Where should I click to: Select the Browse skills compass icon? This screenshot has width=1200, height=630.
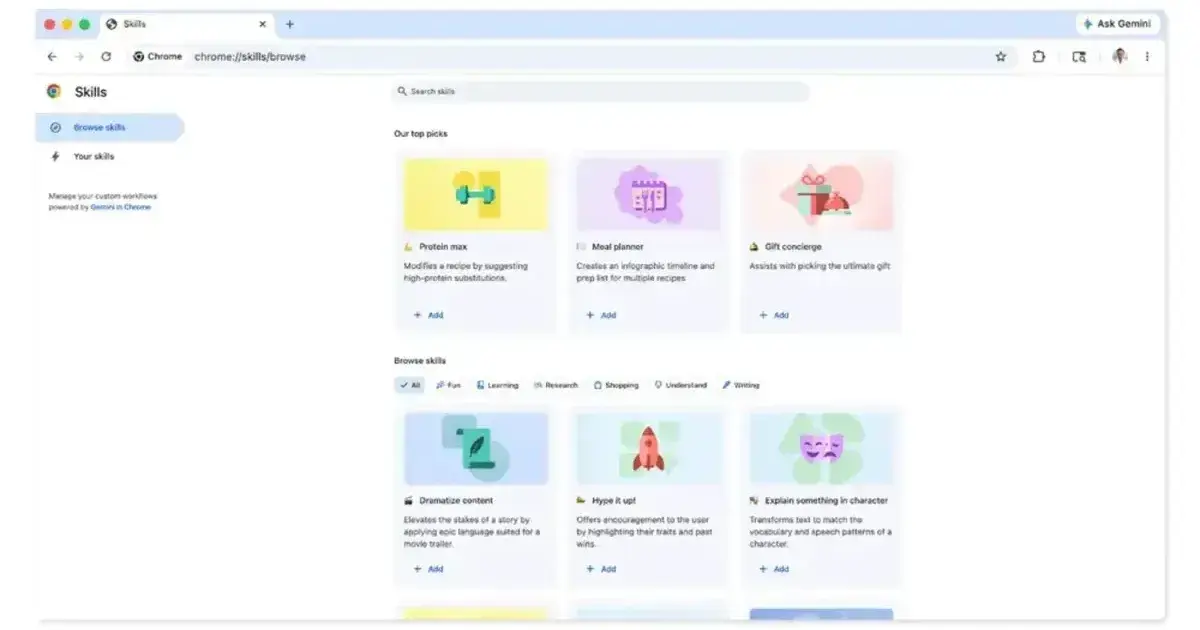click(57, 127)
